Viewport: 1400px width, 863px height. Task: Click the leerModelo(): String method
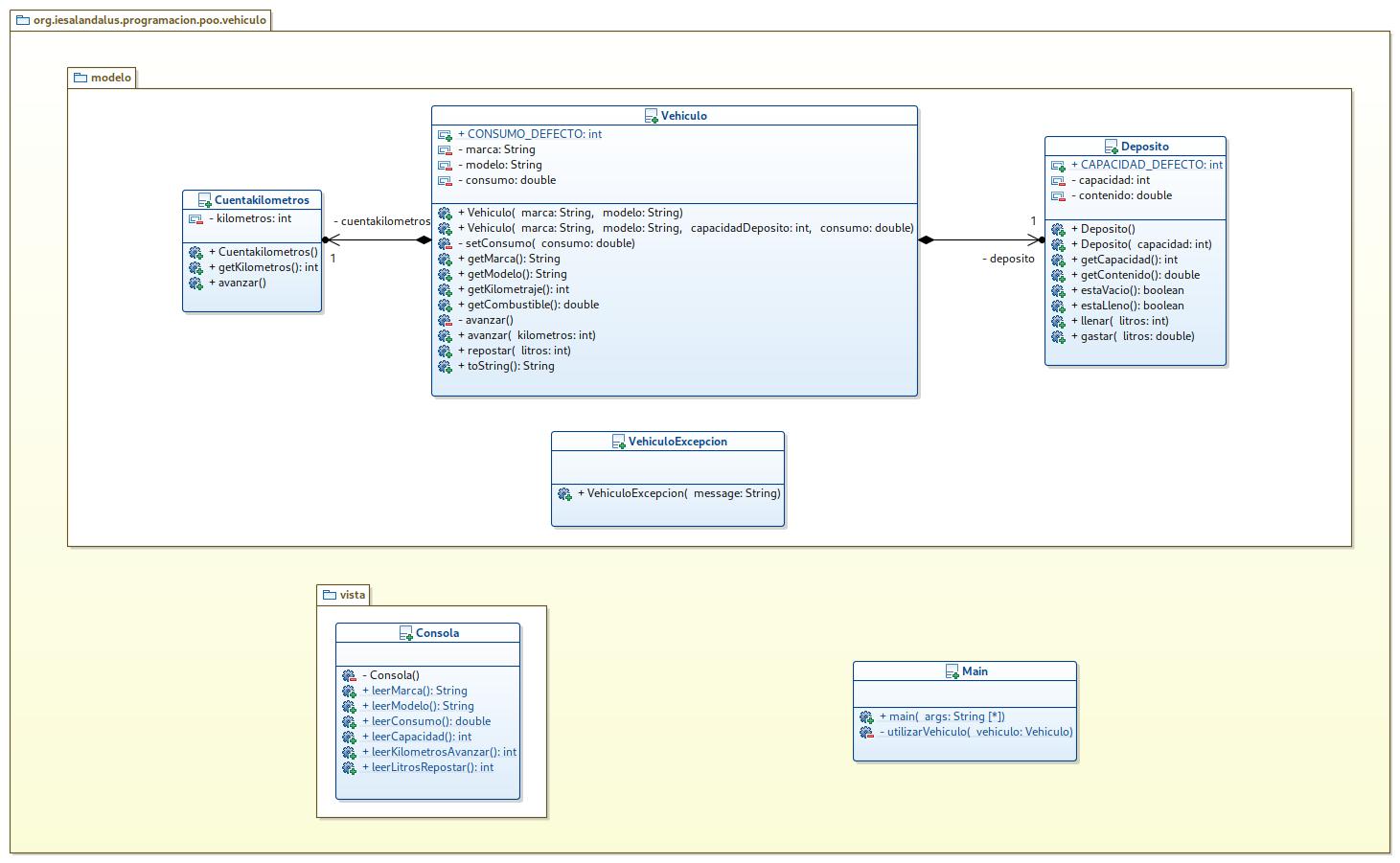click(x=418, y=706)
